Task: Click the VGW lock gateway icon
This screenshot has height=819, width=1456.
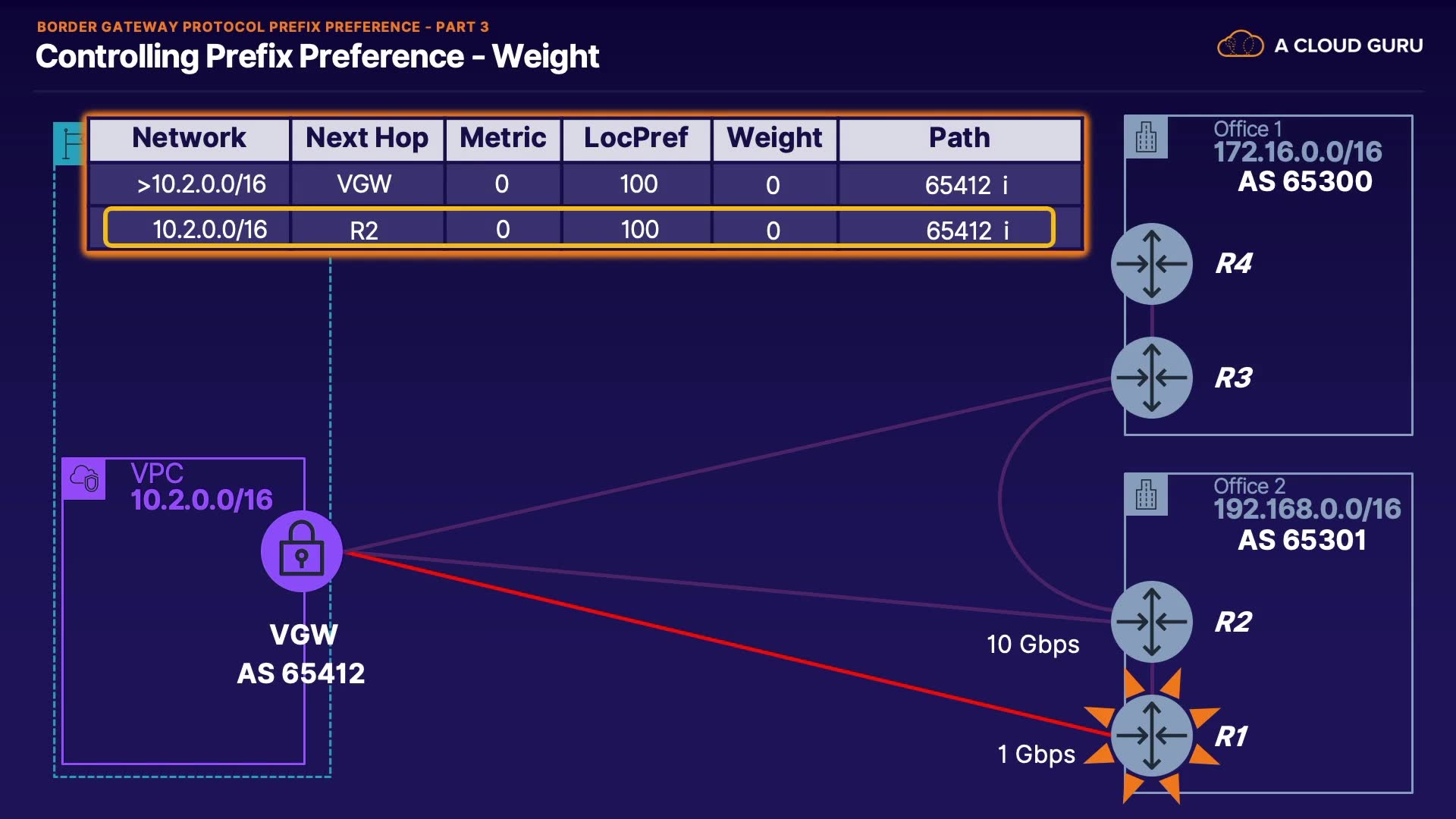Action: pyautogui.click(x=302, y=551)
